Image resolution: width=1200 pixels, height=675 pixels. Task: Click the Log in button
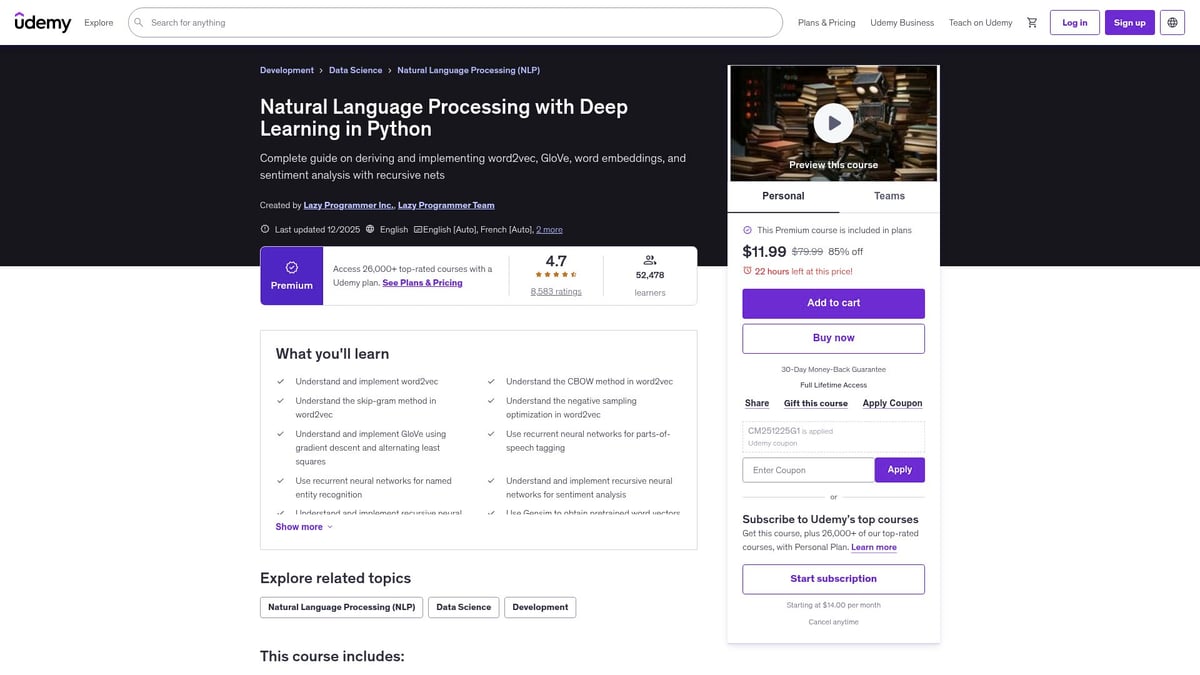pyautogui.click(x=1075, y=22)
